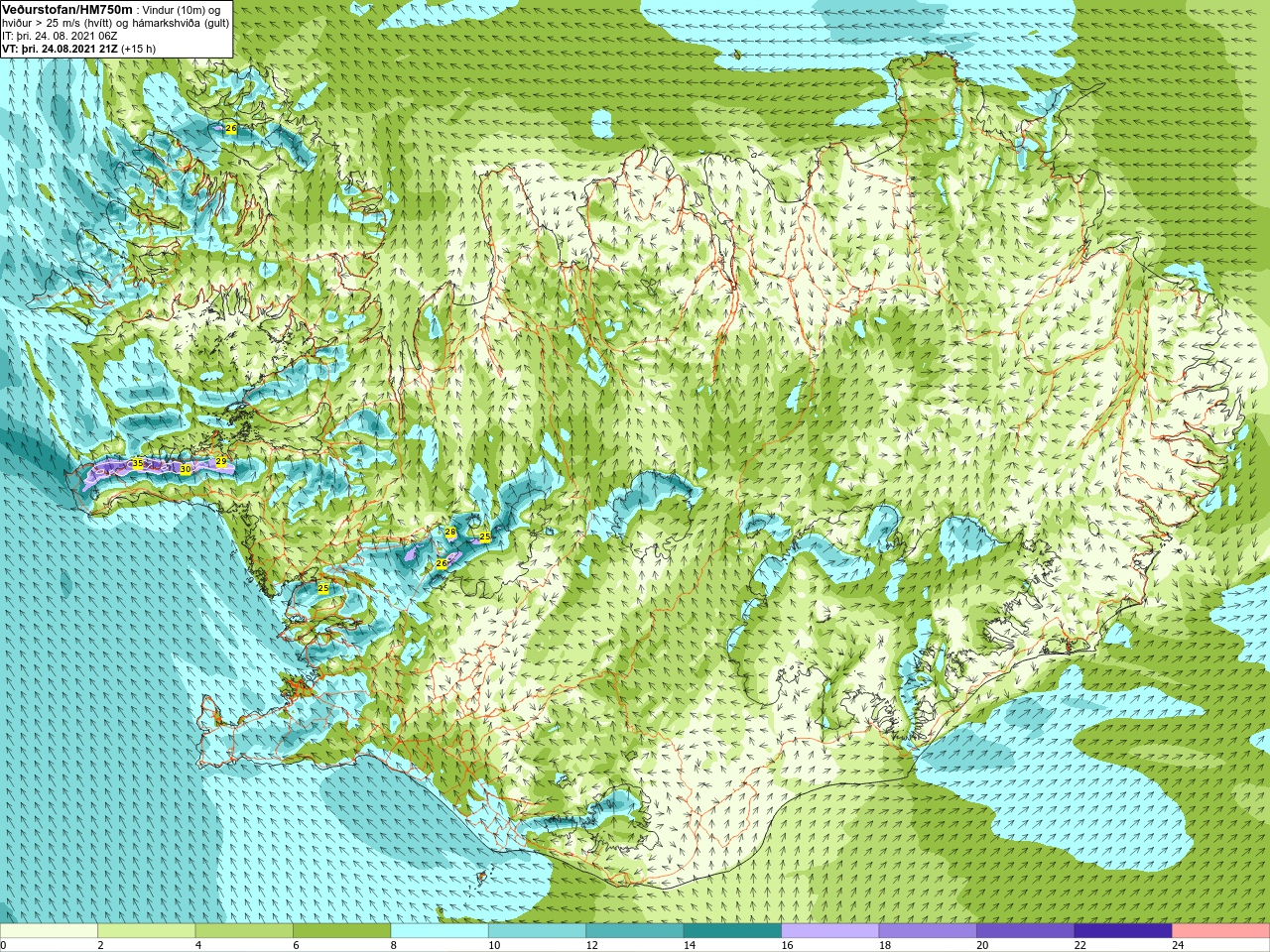Click the yellow gust label 29
1270x952 pixels.
tap(220, 462)
